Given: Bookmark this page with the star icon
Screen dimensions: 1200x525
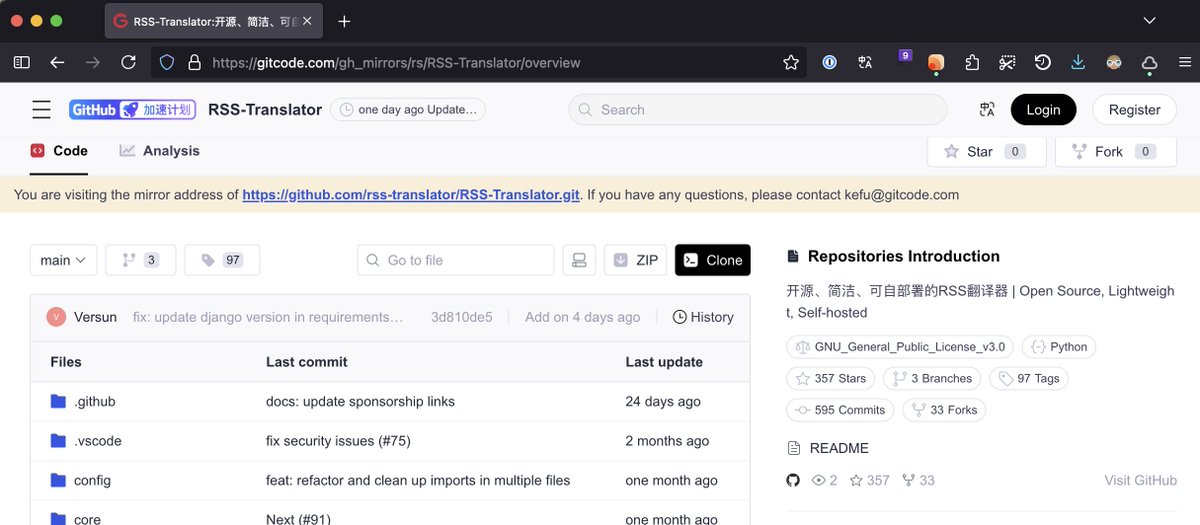Looking at the screenshot, I should tap(791, 62).
